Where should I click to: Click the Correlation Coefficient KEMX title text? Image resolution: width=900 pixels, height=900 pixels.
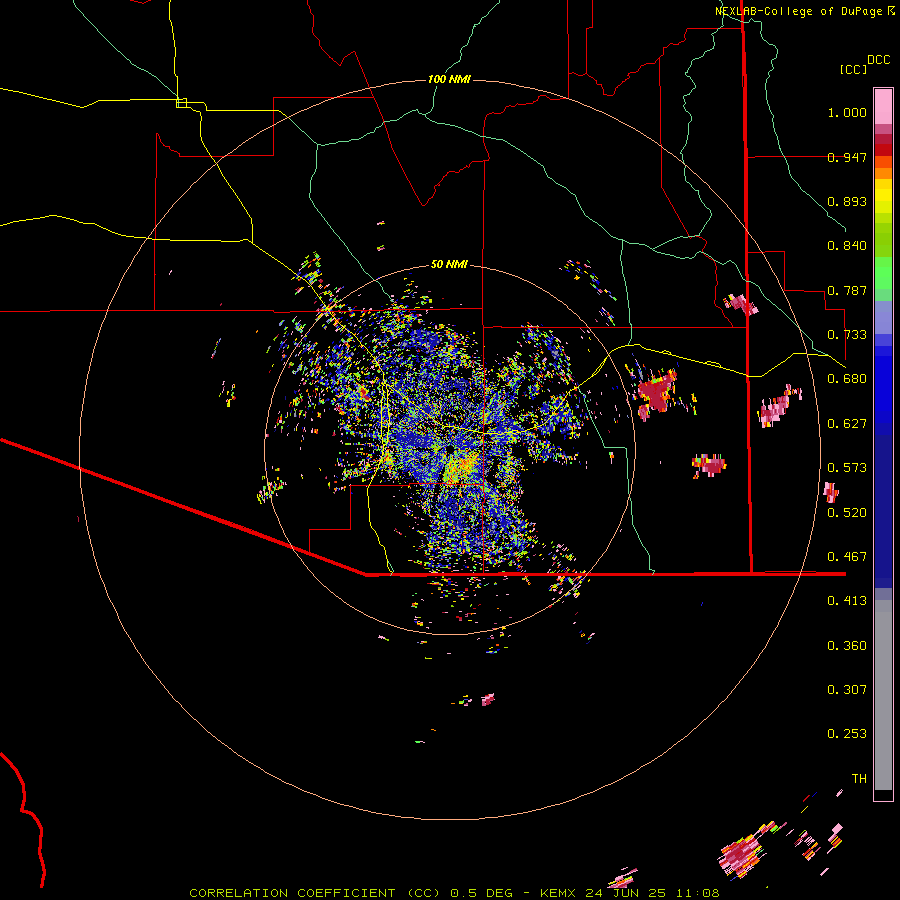tap(454, 893)
